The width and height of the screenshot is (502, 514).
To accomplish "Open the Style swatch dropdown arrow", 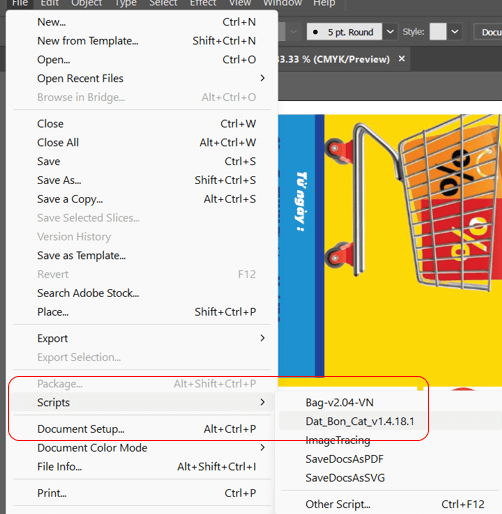I will pyautogui.click(x=455, y=32).
